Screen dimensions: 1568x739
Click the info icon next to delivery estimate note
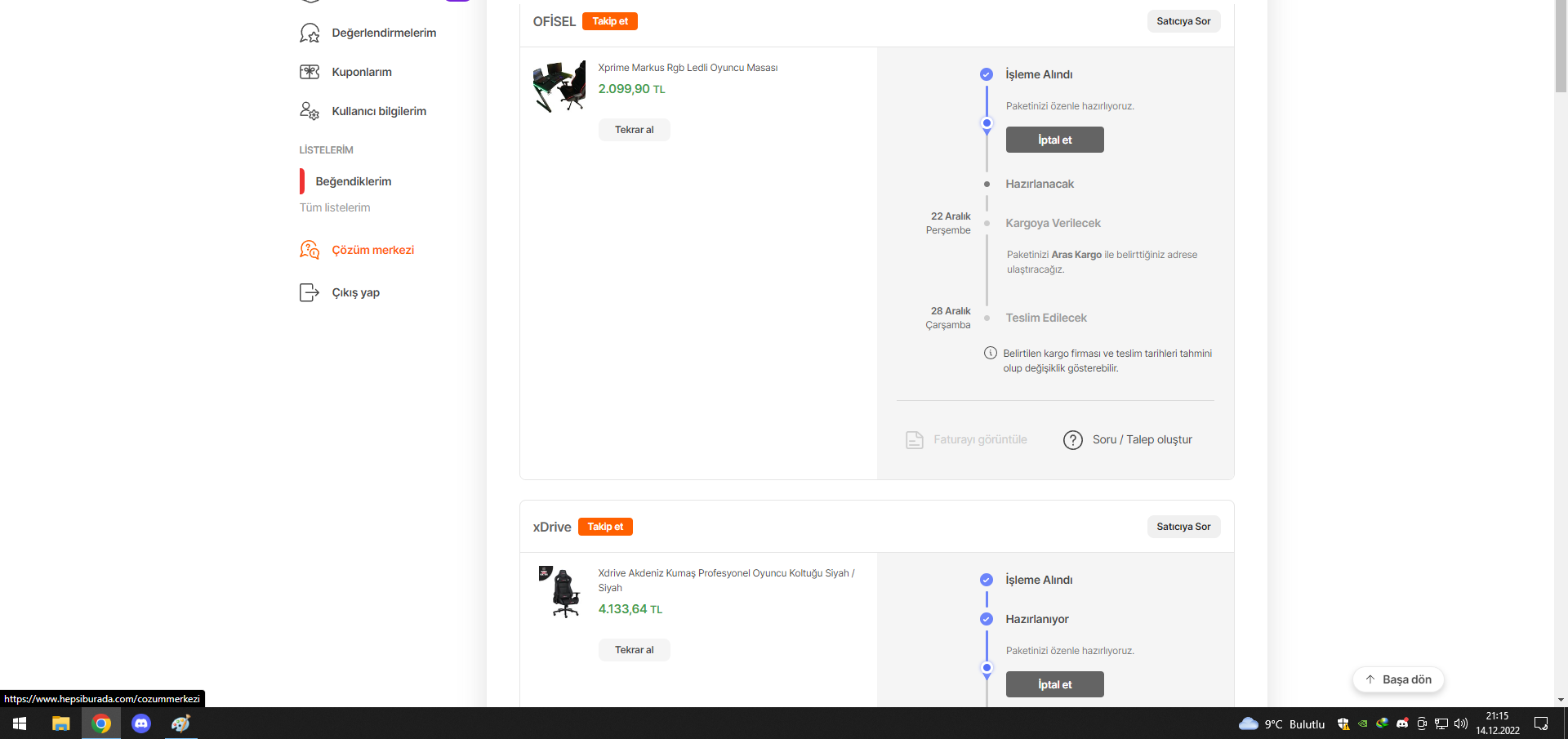991,353
